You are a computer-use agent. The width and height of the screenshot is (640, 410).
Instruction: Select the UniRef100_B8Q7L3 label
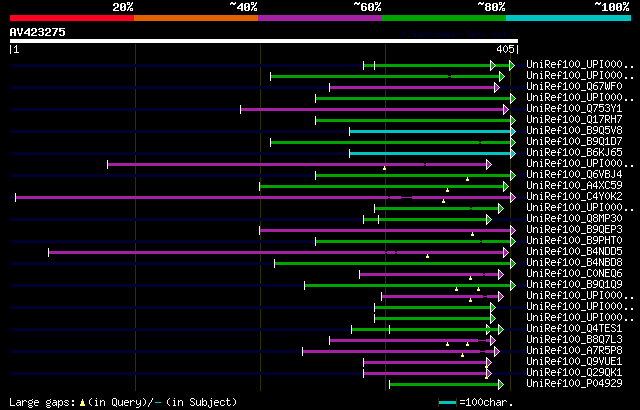click(574, 340)
